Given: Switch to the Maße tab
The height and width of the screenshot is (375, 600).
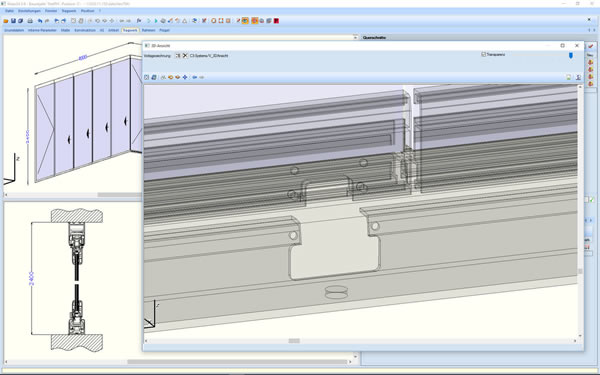Looking at the screenshot, I should click(65, 30).
